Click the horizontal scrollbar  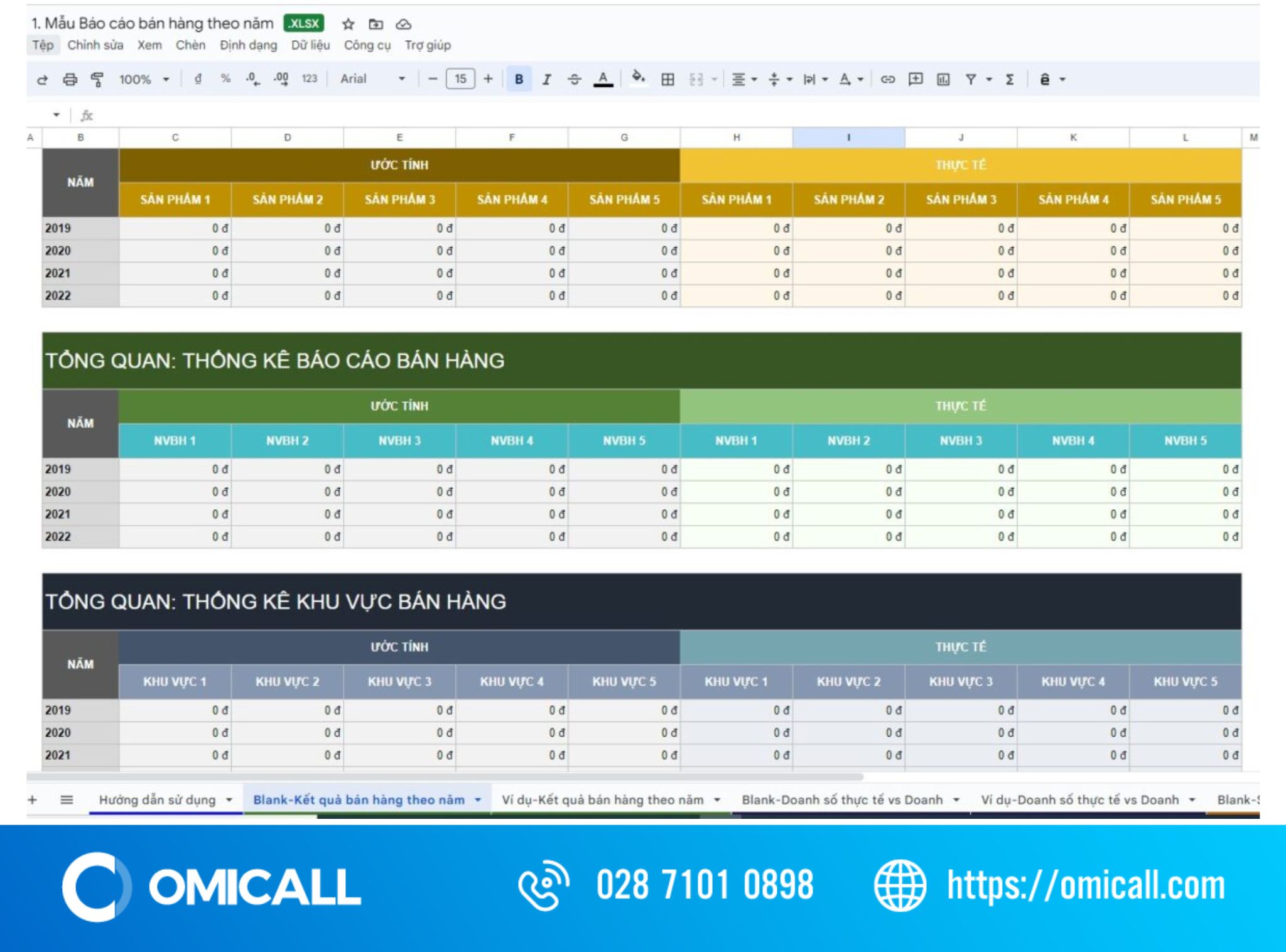click(x=445, y=777)
